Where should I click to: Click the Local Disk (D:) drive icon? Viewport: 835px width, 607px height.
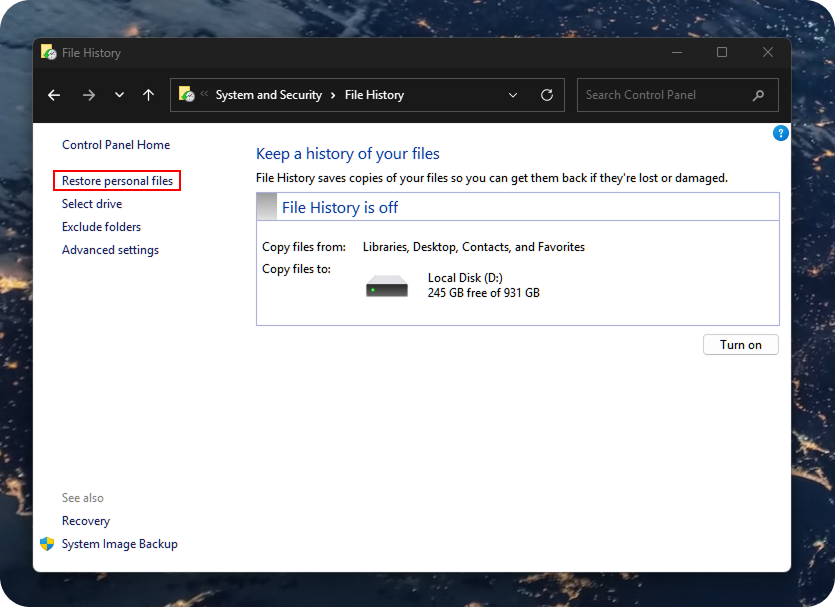(x=387, y=286)
